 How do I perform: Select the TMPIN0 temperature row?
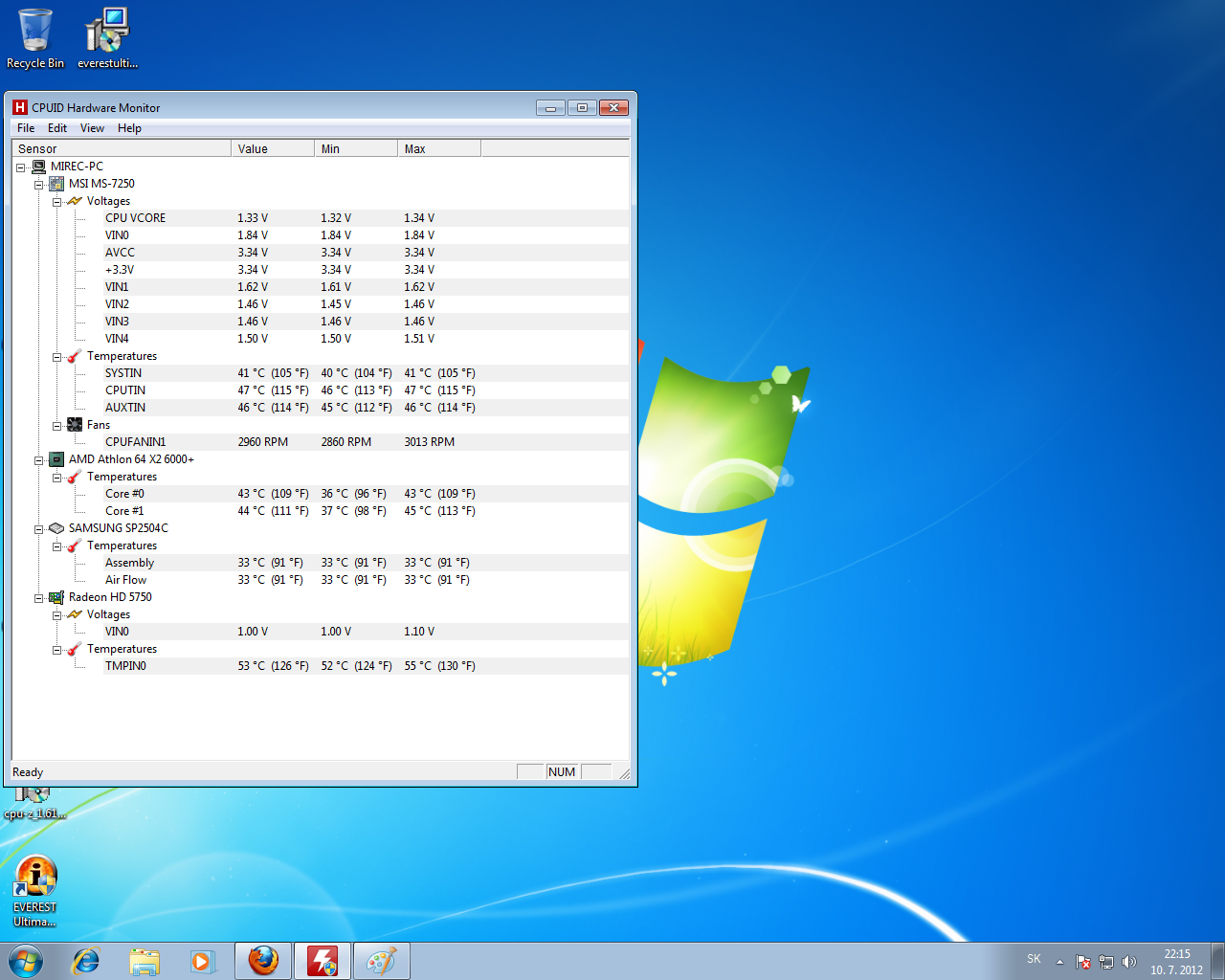[367, 666]
